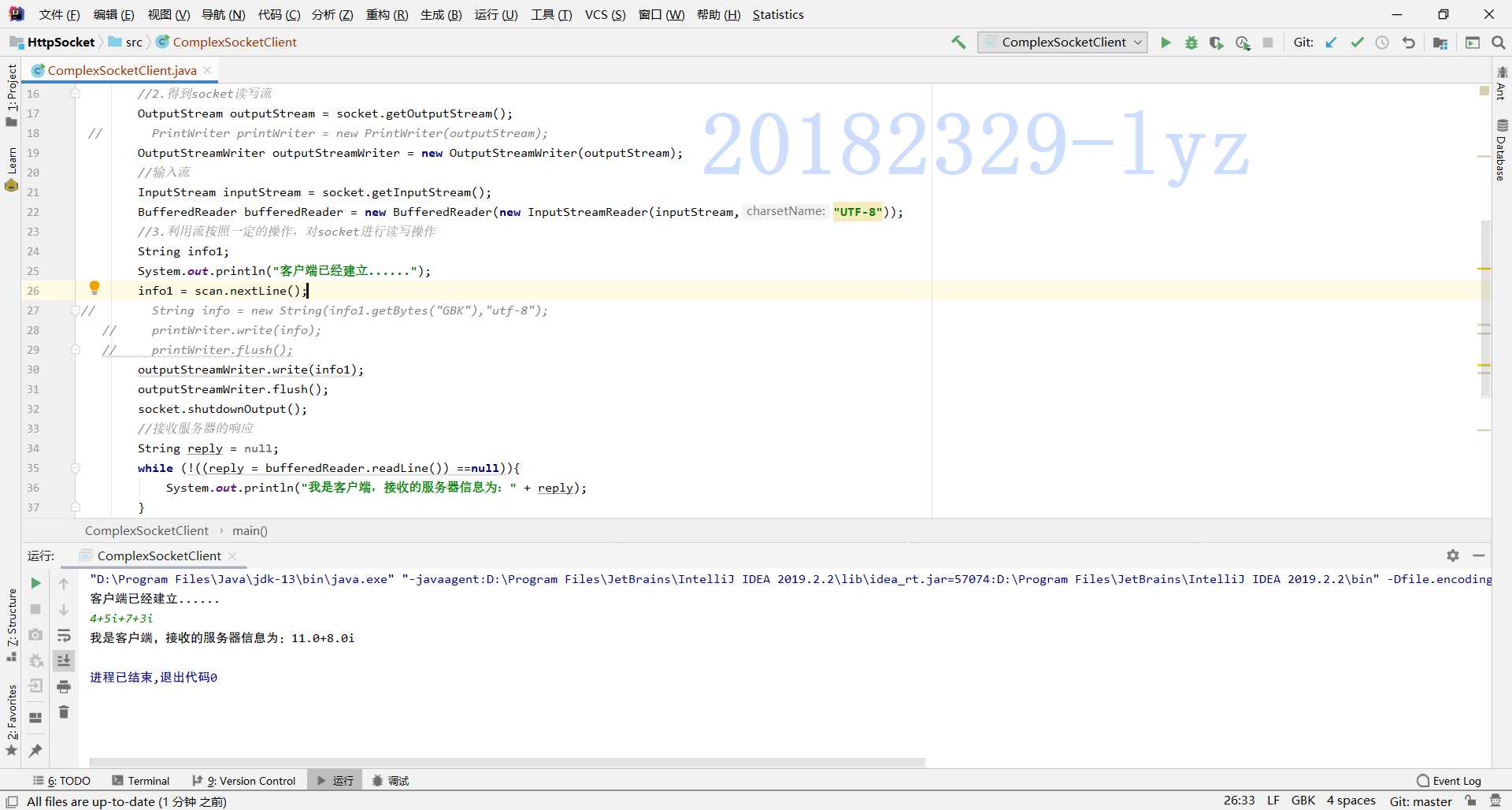Open the Git: master branch popup

pos(1421,801)
